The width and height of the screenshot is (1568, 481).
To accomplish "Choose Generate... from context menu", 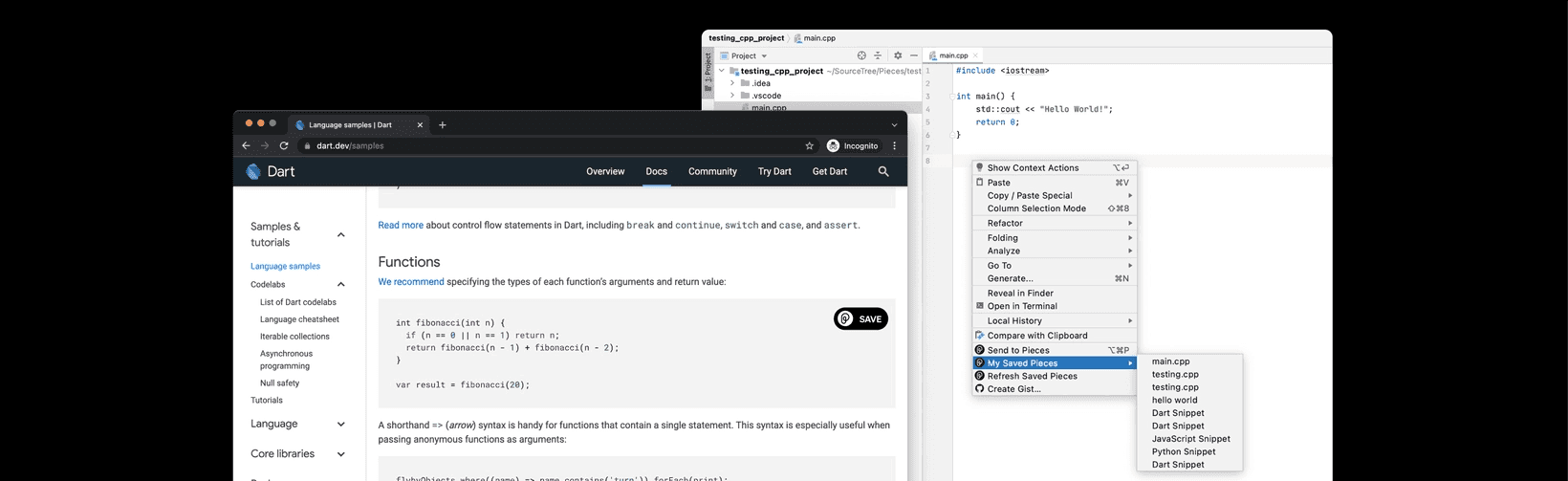I will tap(1055, 279).
